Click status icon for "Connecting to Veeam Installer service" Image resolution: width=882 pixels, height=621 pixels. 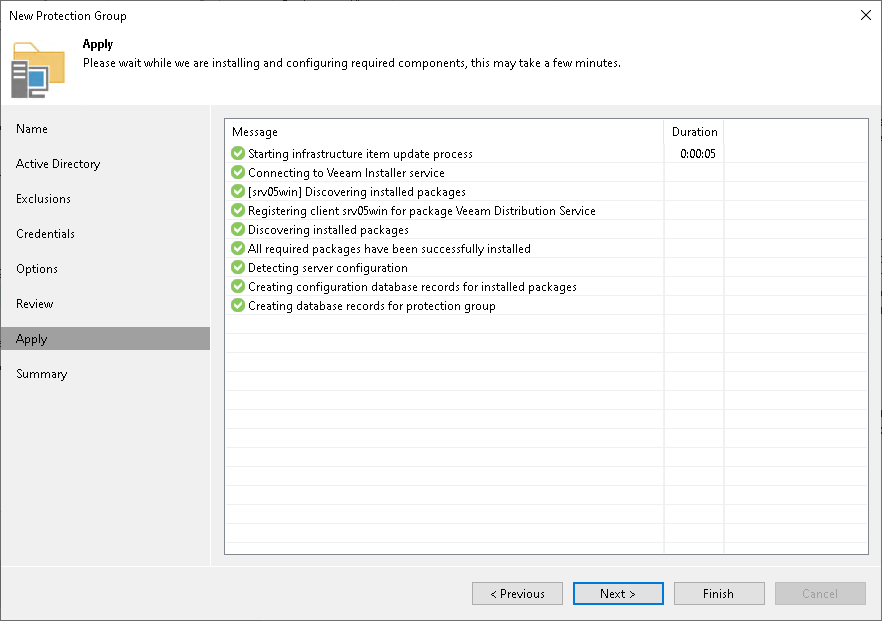tap(236, 172)
